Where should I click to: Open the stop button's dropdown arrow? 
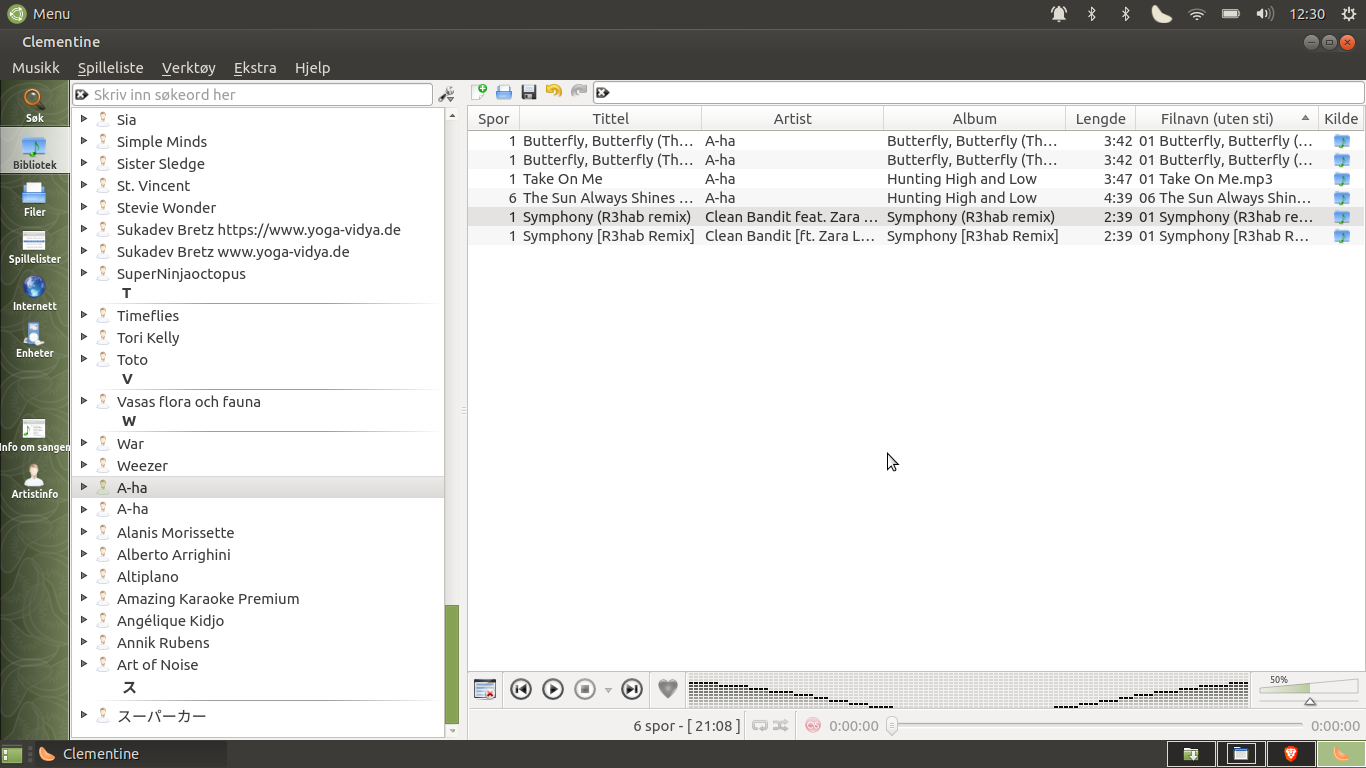click(607, 689)
